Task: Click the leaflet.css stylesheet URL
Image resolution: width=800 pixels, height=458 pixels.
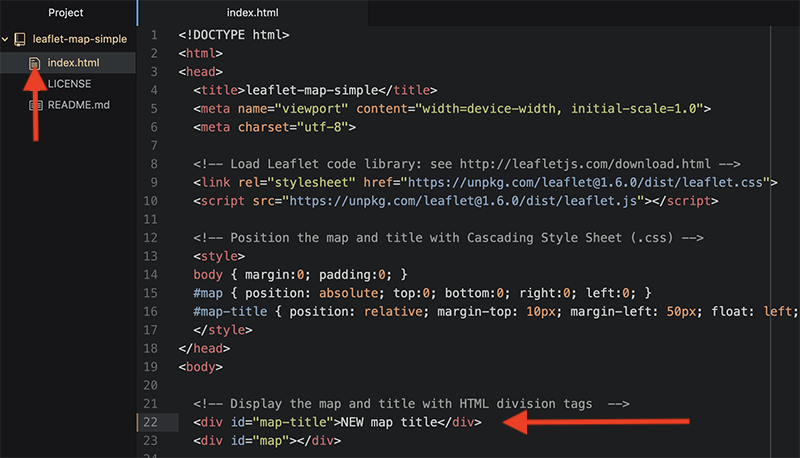Action: (x=585, y=183)
